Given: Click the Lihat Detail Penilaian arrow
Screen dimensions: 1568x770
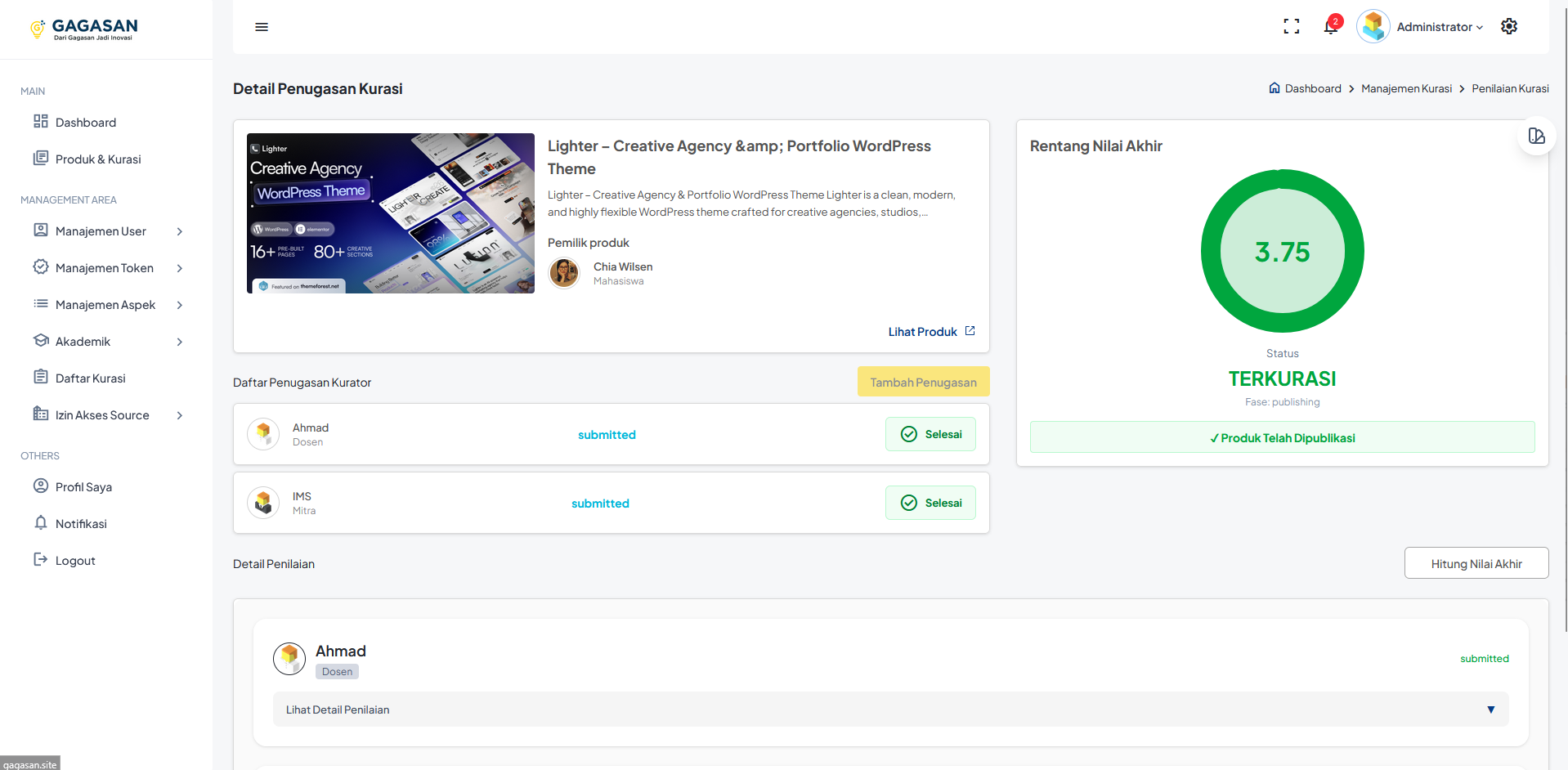Looking at the screenshot, I should pyautogui.click(x=1491, y=710).
